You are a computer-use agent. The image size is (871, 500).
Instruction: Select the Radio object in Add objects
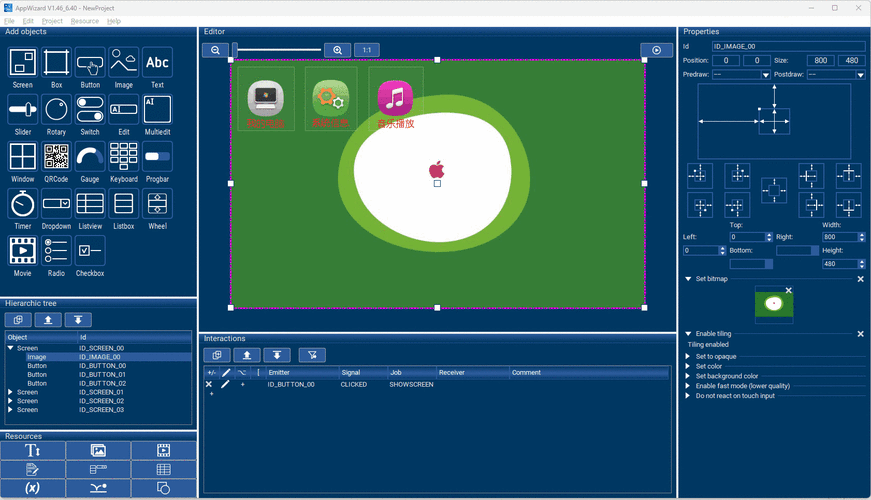coord(56,250)
